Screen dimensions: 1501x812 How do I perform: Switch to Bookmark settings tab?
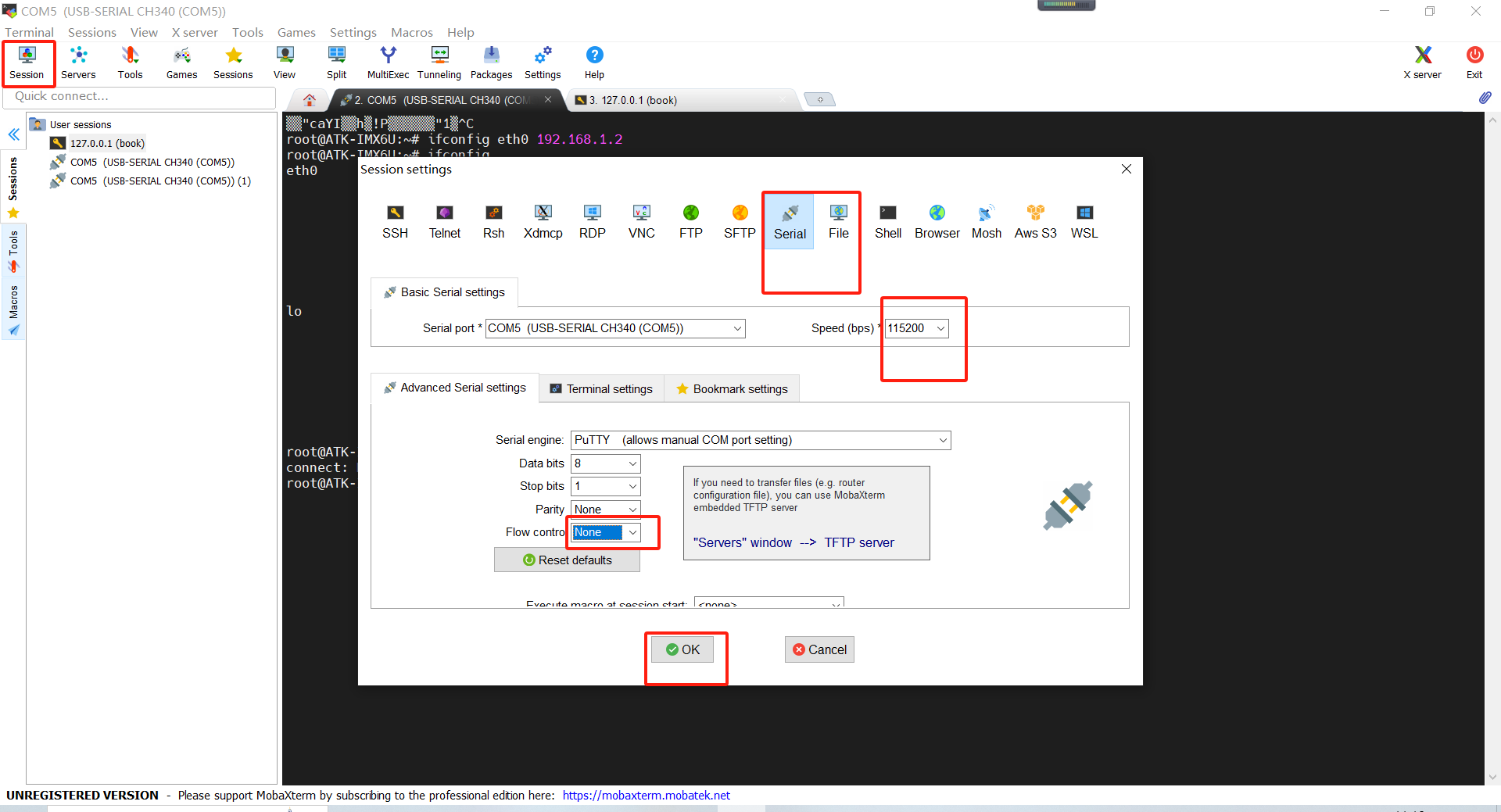pos(732,388)
